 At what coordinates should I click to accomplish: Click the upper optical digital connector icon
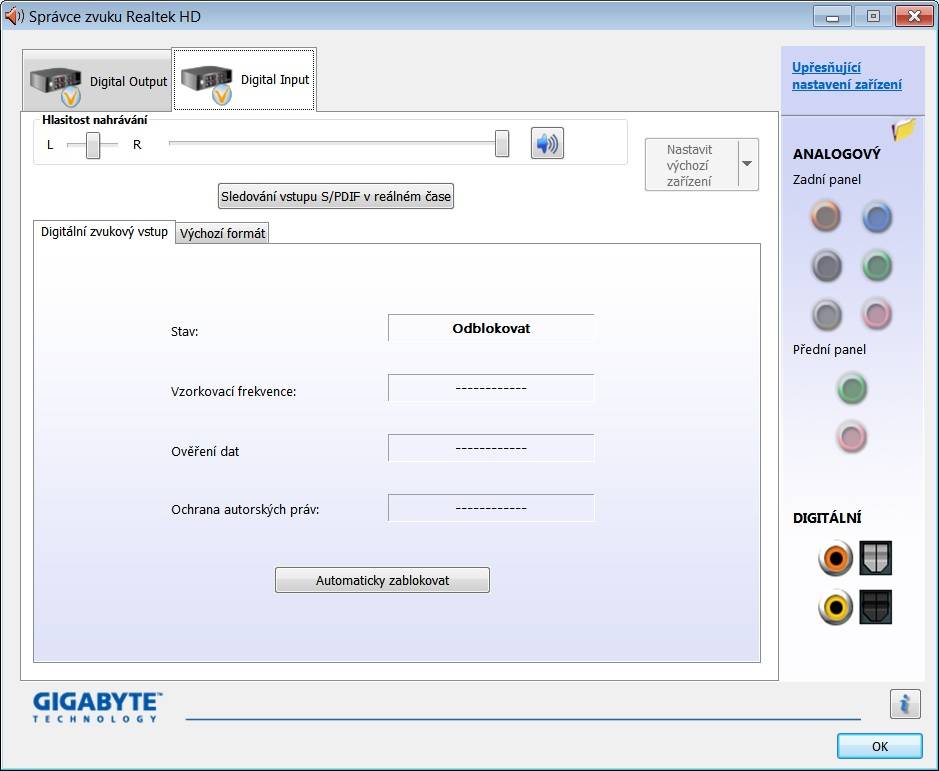876,558
